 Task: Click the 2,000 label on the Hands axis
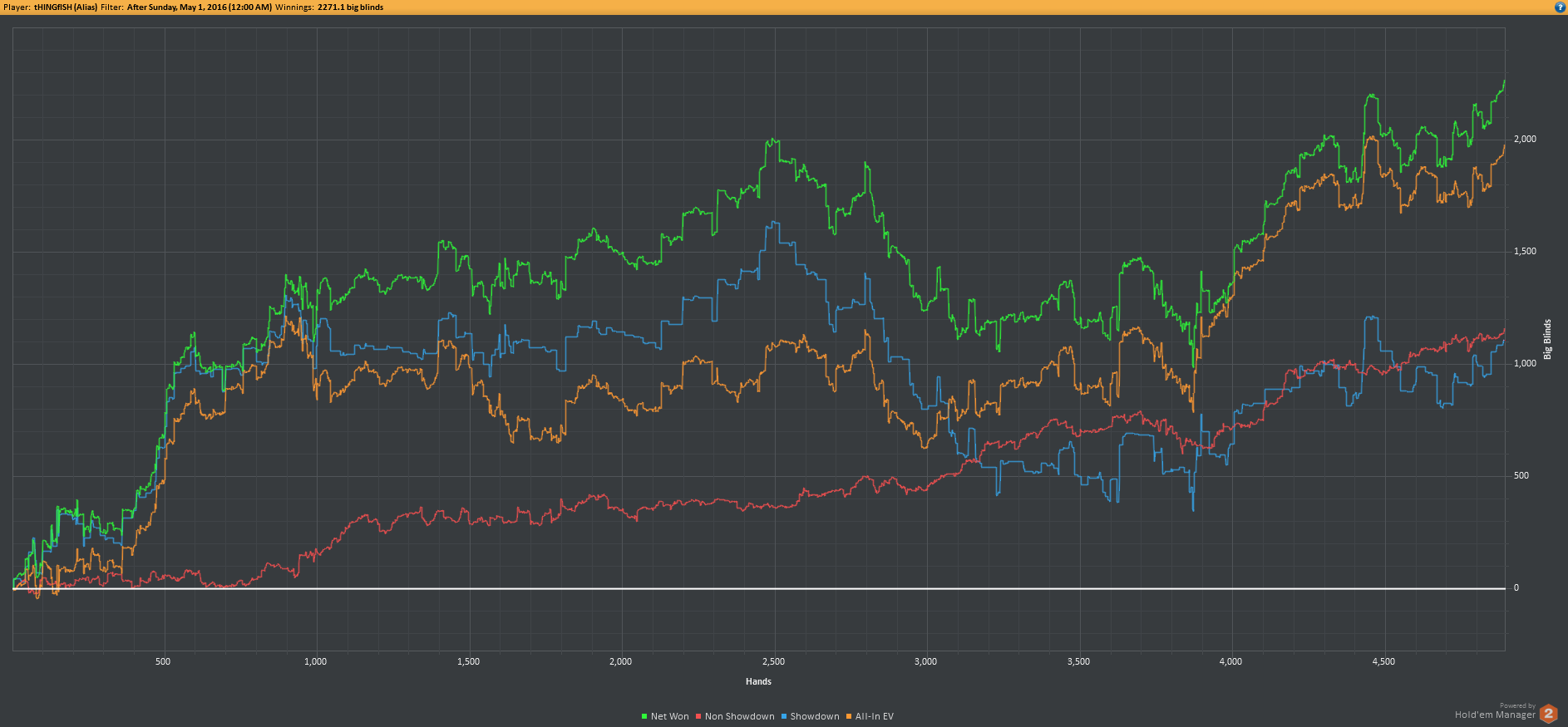click(620, 661)
